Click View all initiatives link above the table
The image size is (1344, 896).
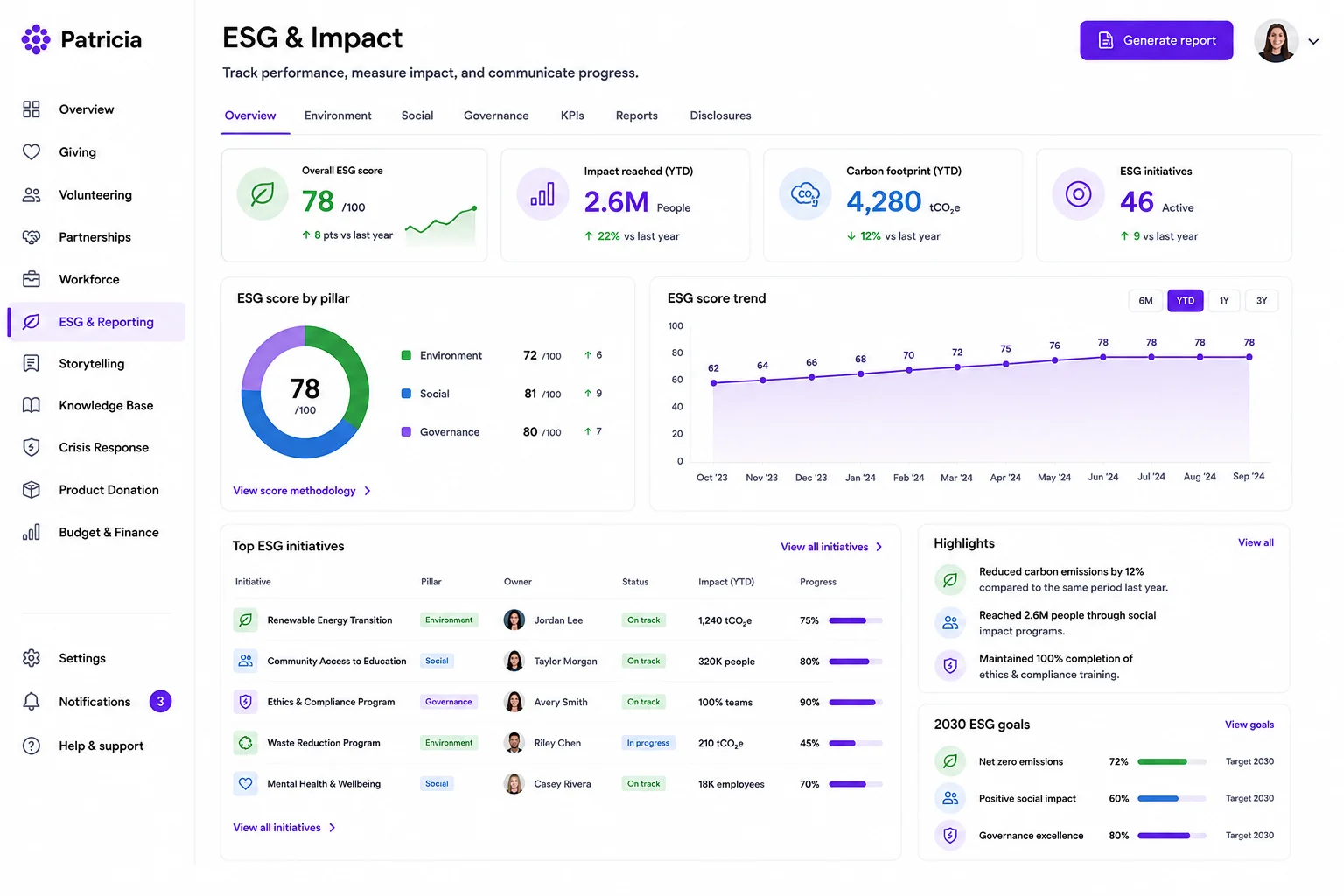831,547
